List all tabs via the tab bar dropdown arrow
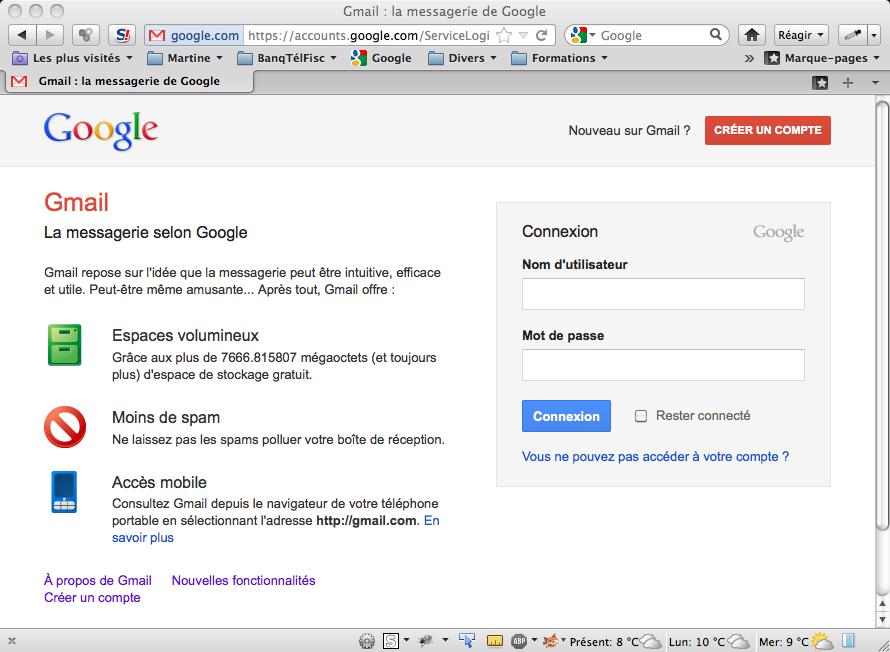 pos(875,83)
